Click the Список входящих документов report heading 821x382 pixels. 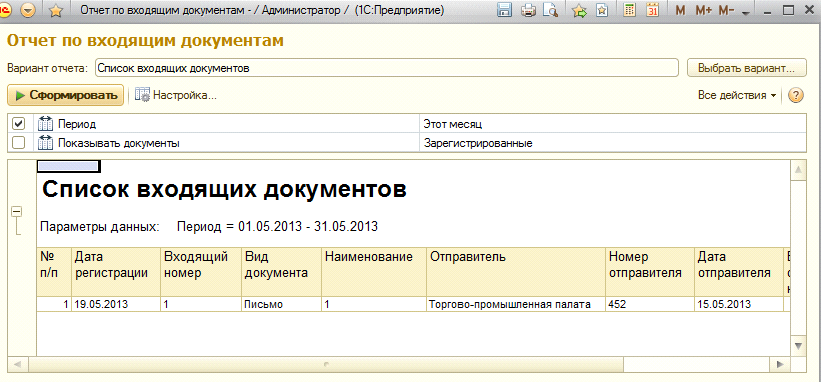click(x=224, y=189)
